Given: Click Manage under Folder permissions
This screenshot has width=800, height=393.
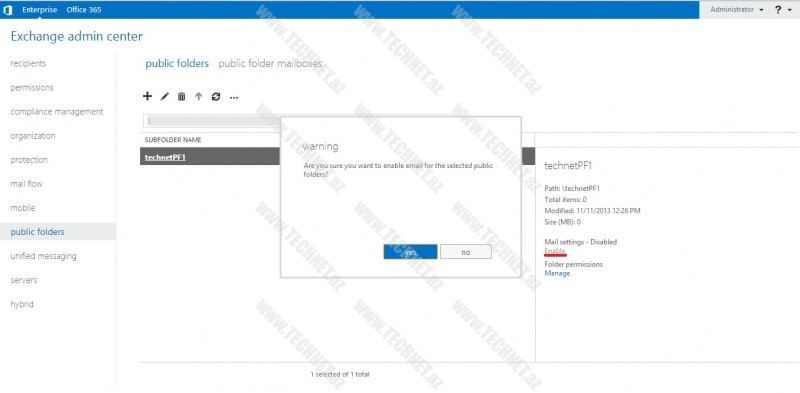Looking at the screenshot, I should (x=557, y=273).
